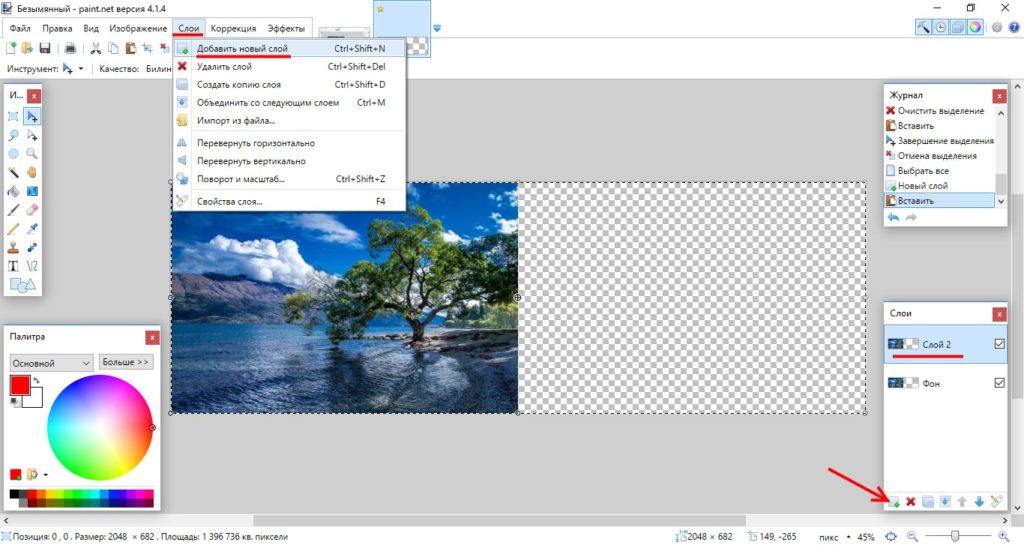Select the Zoom magnifier tool in Tools panel
The image size is (1024, 545).
pos(32,153)
